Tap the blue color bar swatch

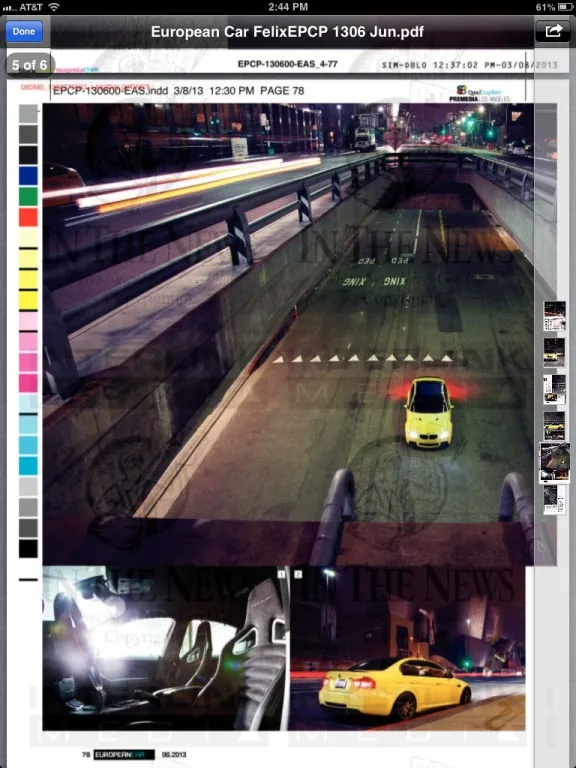click(x=28, y=175)
